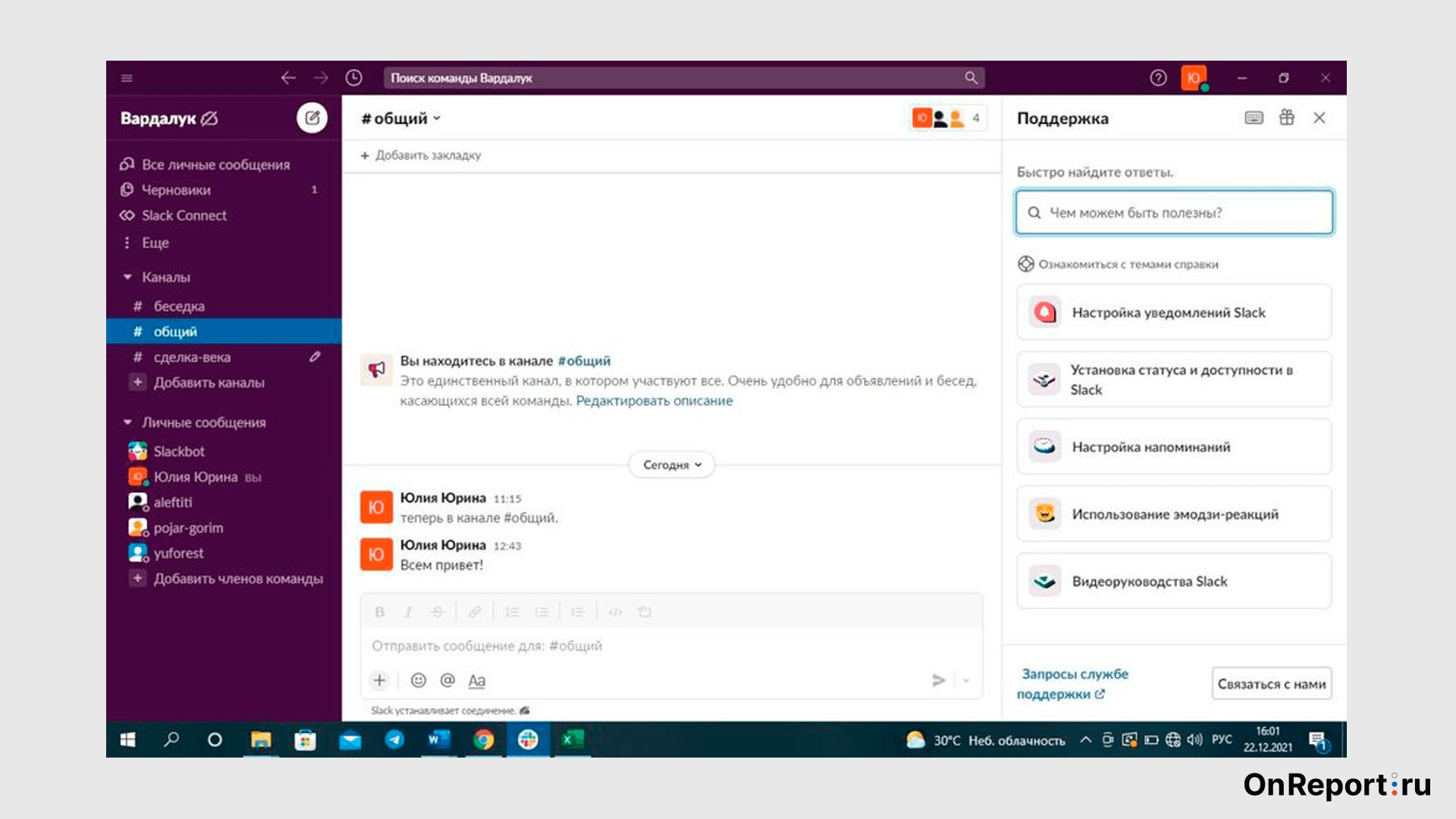Click the strikethrough formatting icon

click(x=437, y=612)
